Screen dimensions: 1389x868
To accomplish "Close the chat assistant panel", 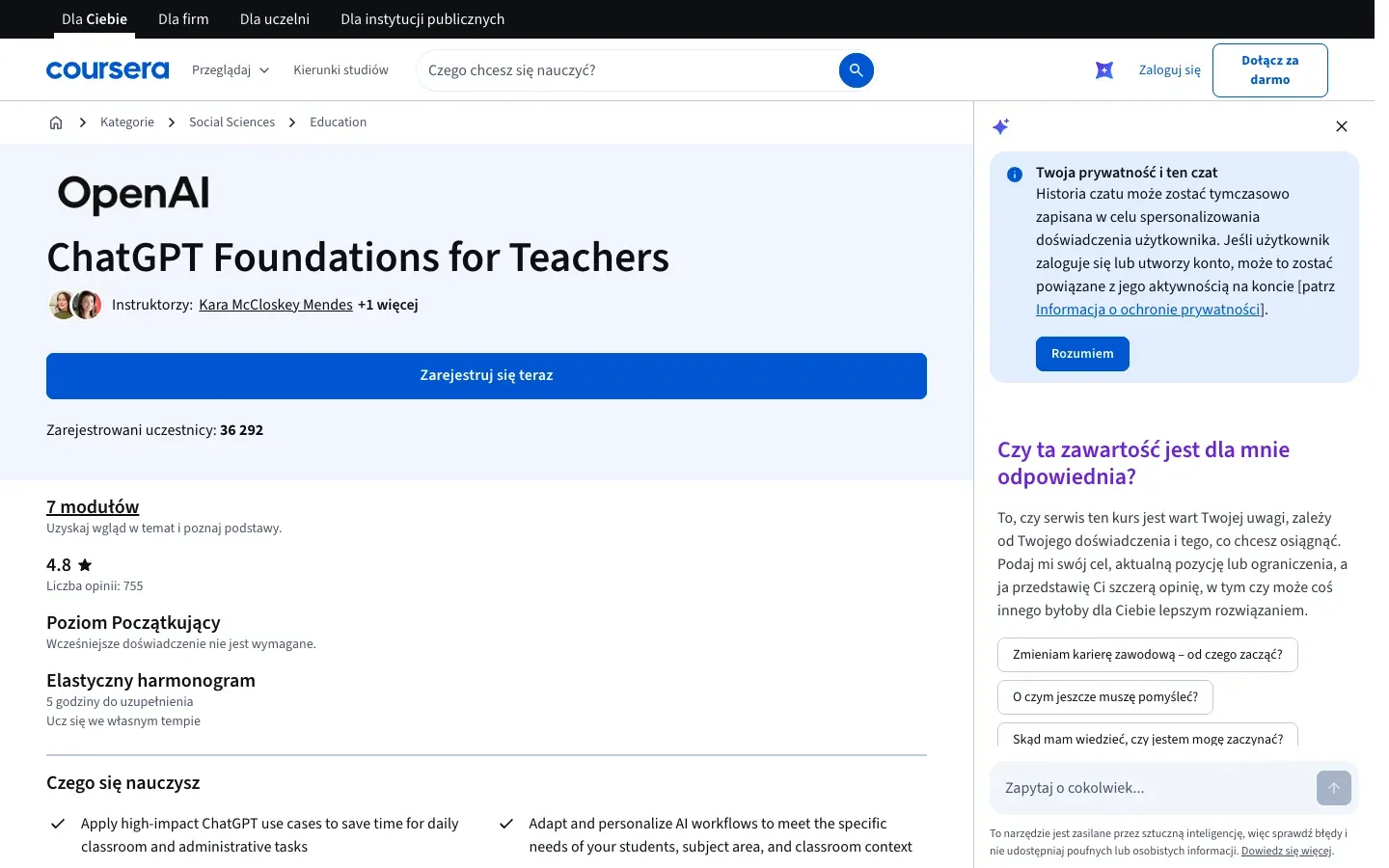I will (1341, 126).
